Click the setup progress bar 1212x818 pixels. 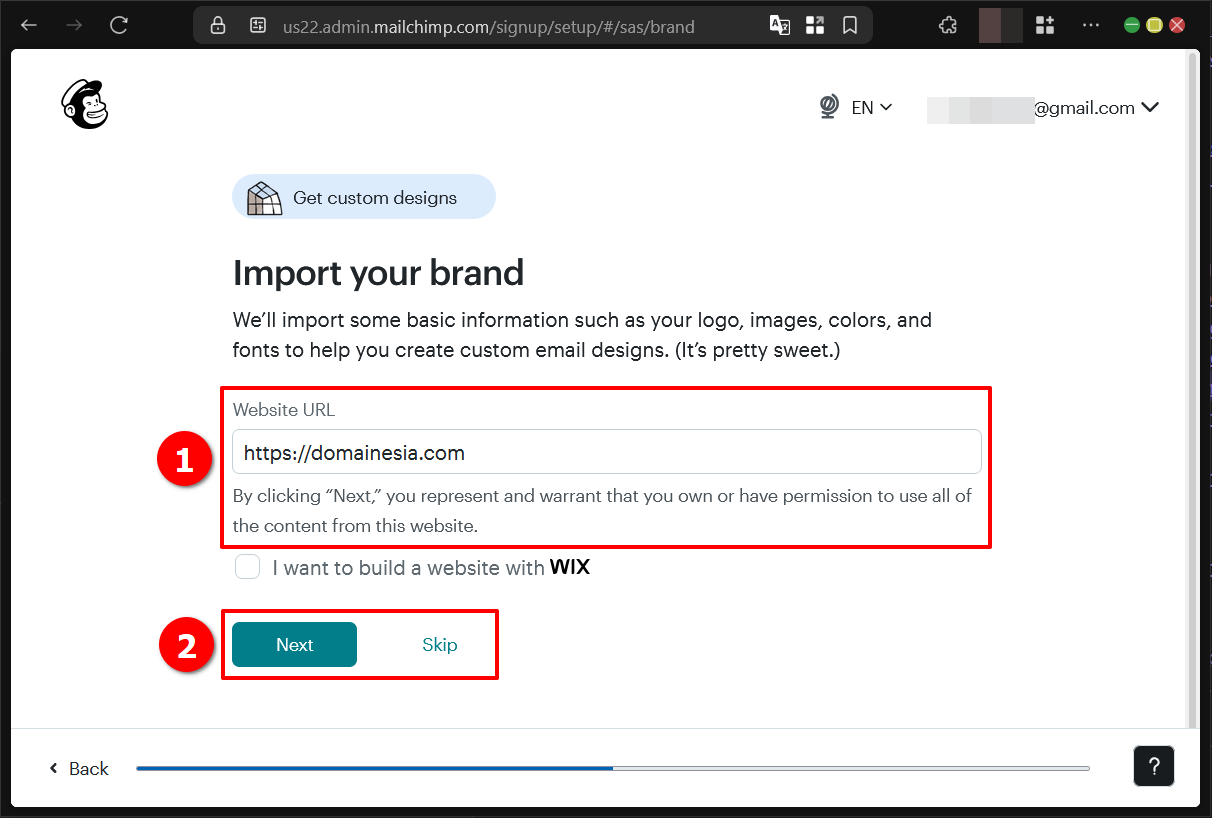[614, 768]
